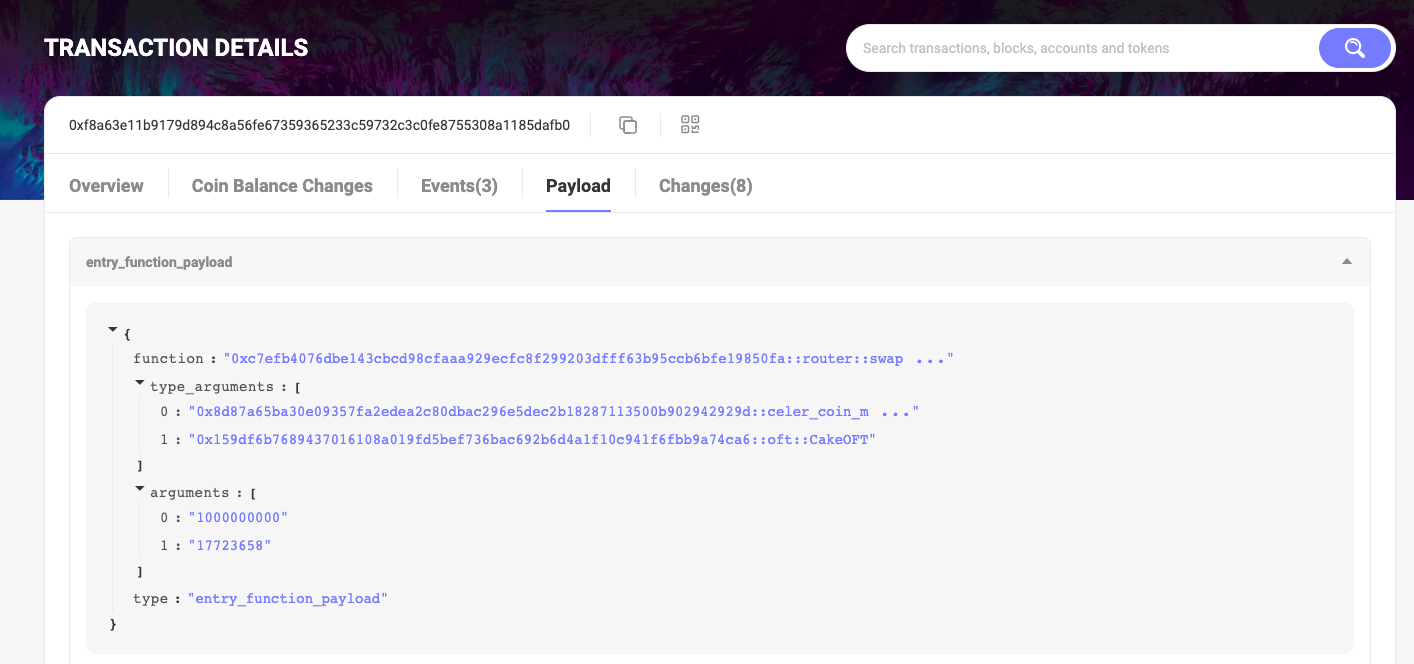Select the Payload tab
Image resolution: width=1414 pixels, height=664 pixels.
click(578, 186)
